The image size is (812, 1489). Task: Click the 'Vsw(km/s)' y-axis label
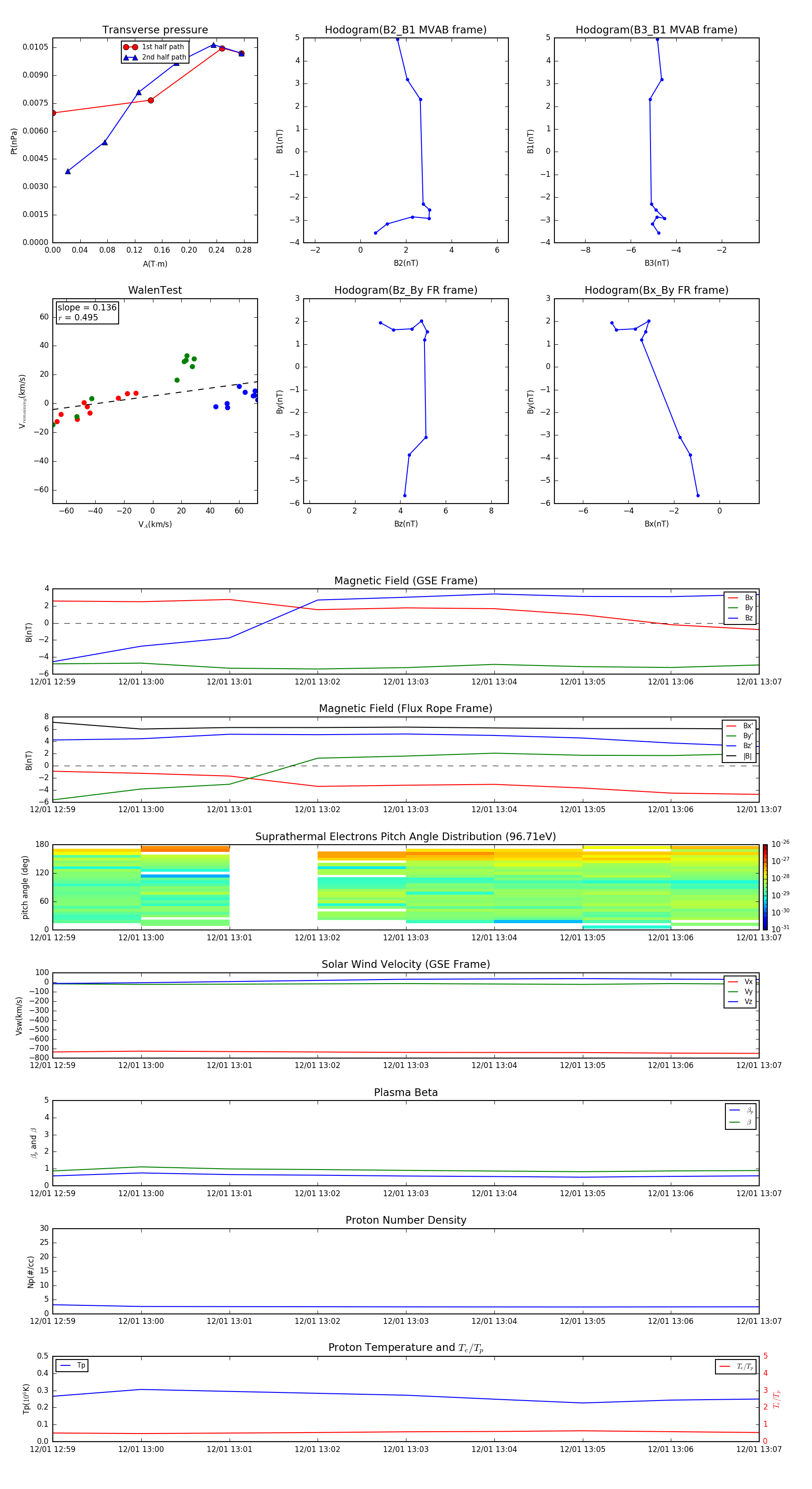[x=19, y=1016]
